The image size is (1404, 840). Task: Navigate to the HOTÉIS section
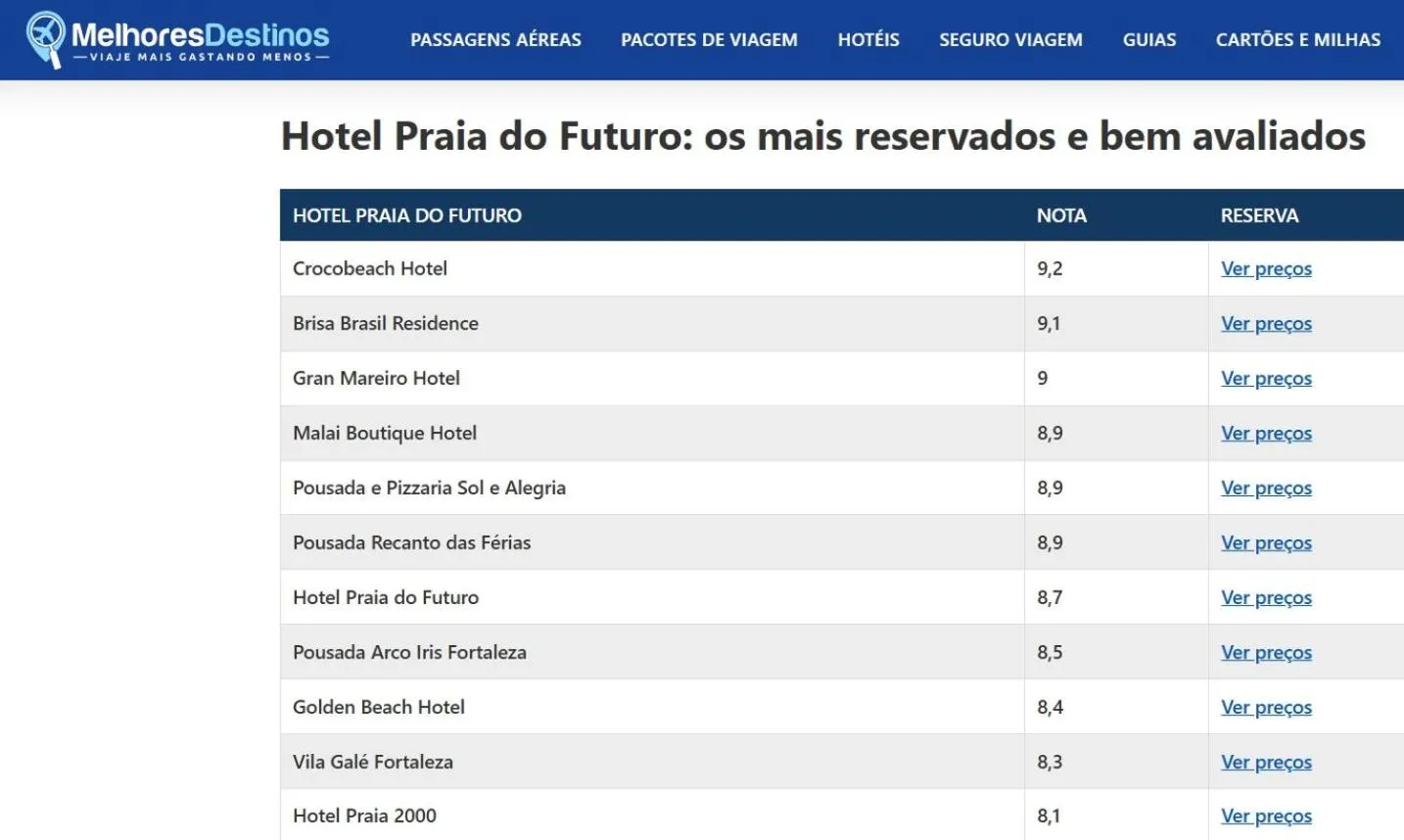(x=867, y=40)
